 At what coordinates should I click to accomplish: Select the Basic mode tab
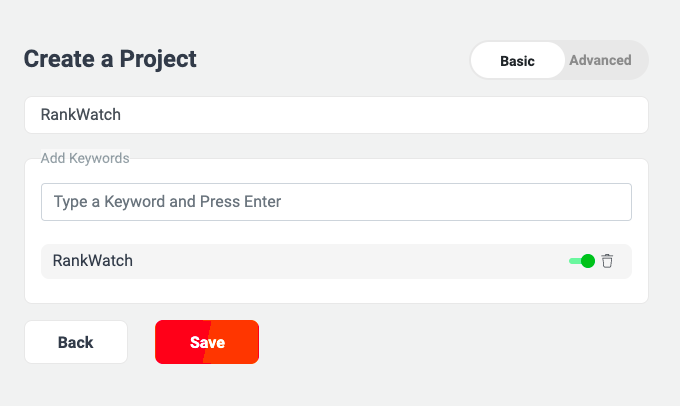point(517,60)
